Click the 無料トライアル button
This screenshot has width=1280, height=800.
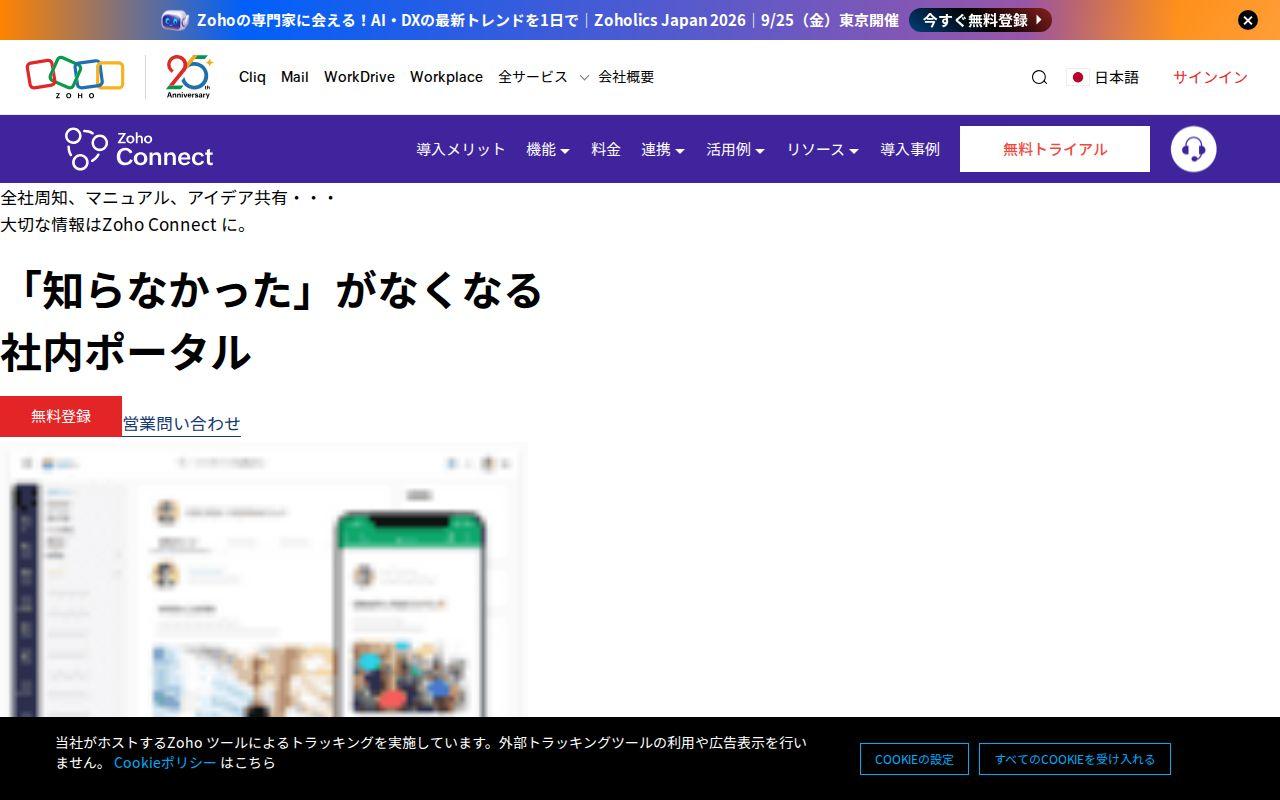click(x=1055, y=149)
